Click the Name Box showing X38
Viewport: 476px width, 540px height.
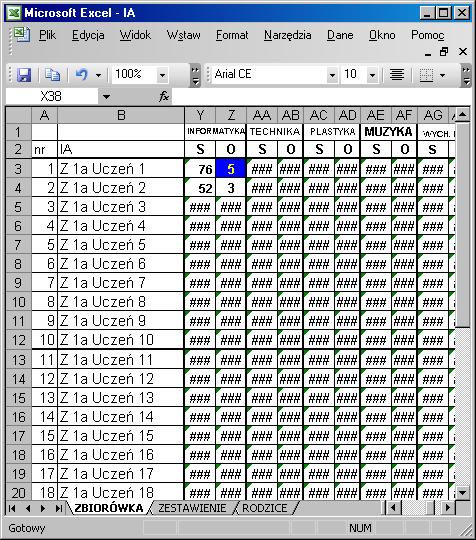52,96
